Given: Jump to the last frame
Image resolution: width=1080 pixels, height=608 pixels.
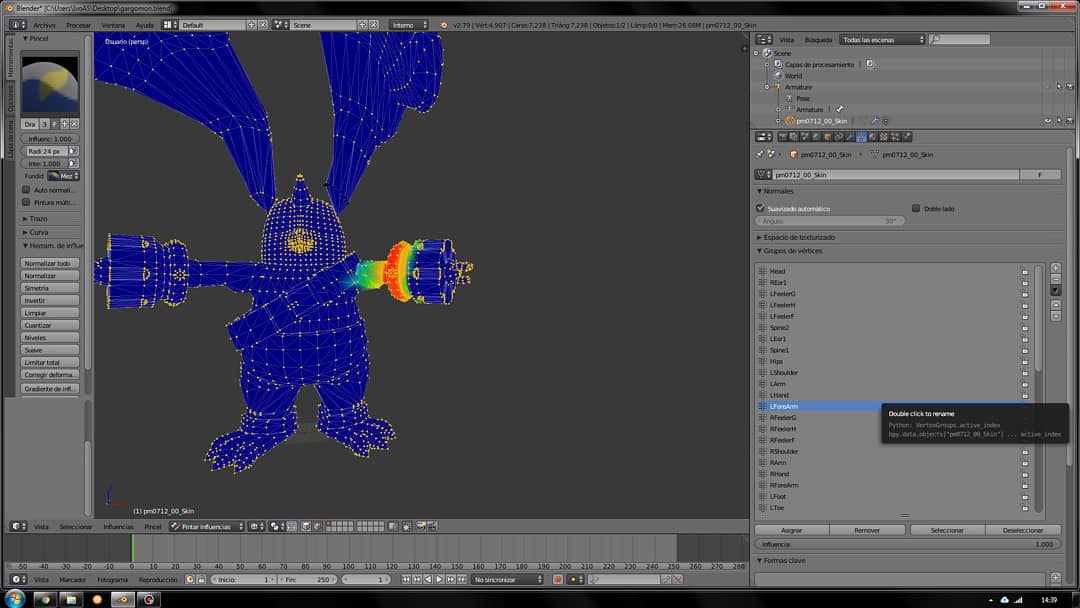Looking at the screenshot, I should click(x=461, y=580).
